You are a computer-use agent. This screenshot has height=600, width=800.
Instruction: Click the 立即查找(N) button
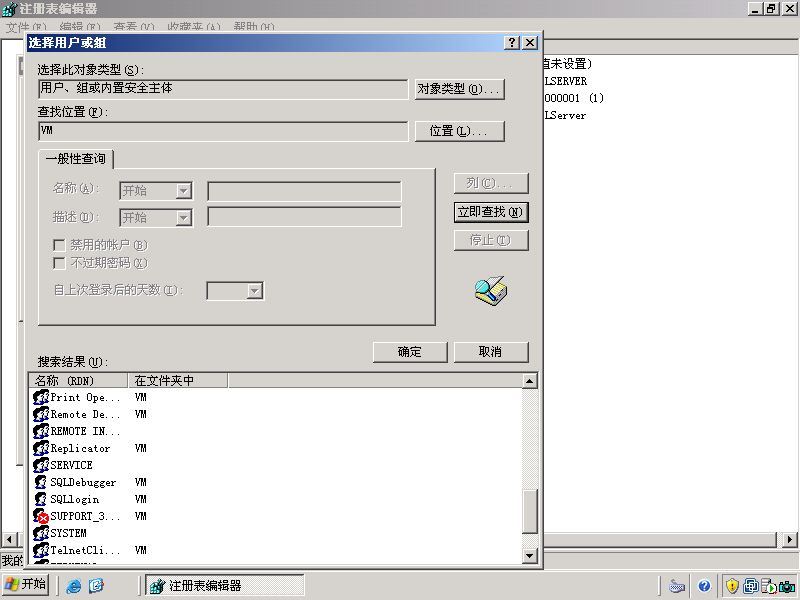[x=491, y=212]
